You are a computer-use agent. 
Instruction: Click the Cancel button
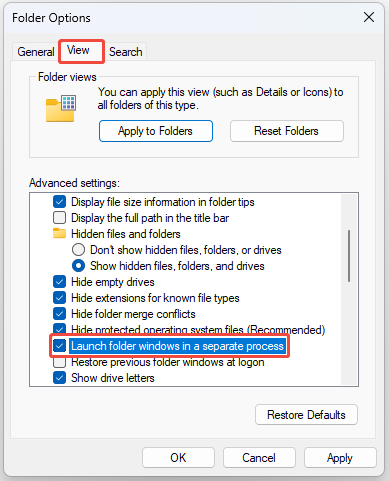tap(259, 458)
